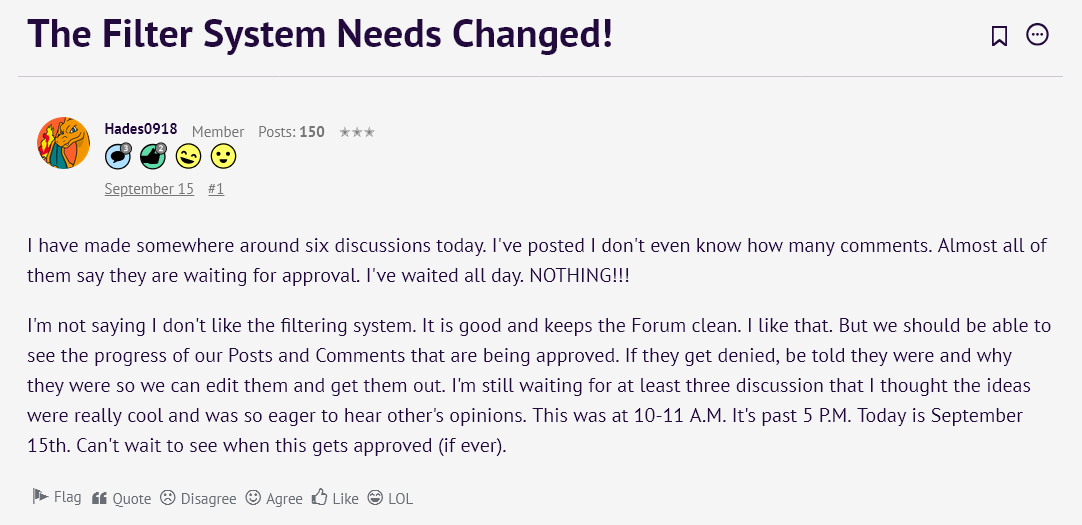
Task: Like the post
Action: [x=335, y=498]
